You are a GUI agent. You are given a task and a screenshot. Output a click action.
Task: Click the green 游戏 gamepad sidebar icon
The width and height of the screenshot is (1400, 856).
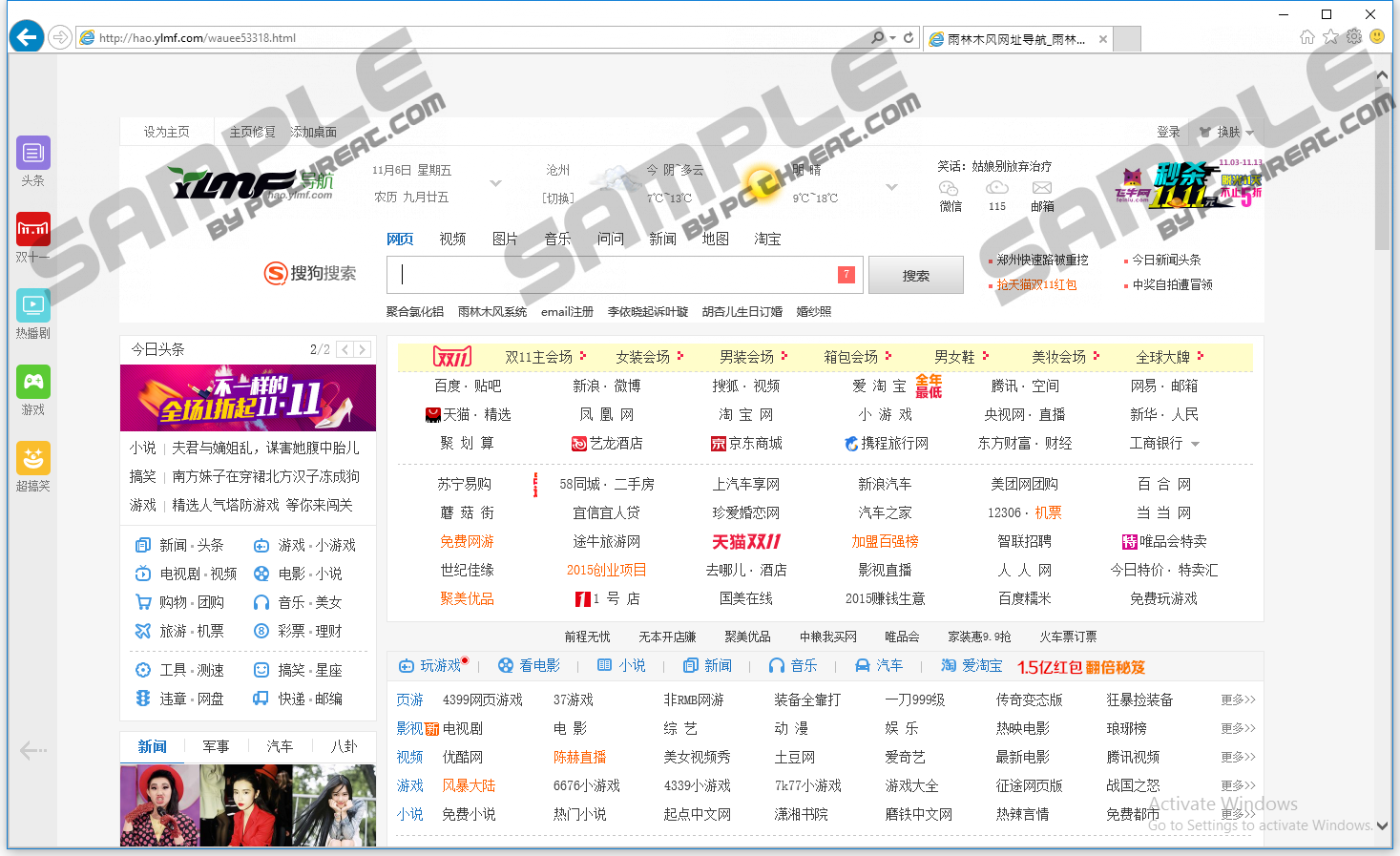click(33, 383)
